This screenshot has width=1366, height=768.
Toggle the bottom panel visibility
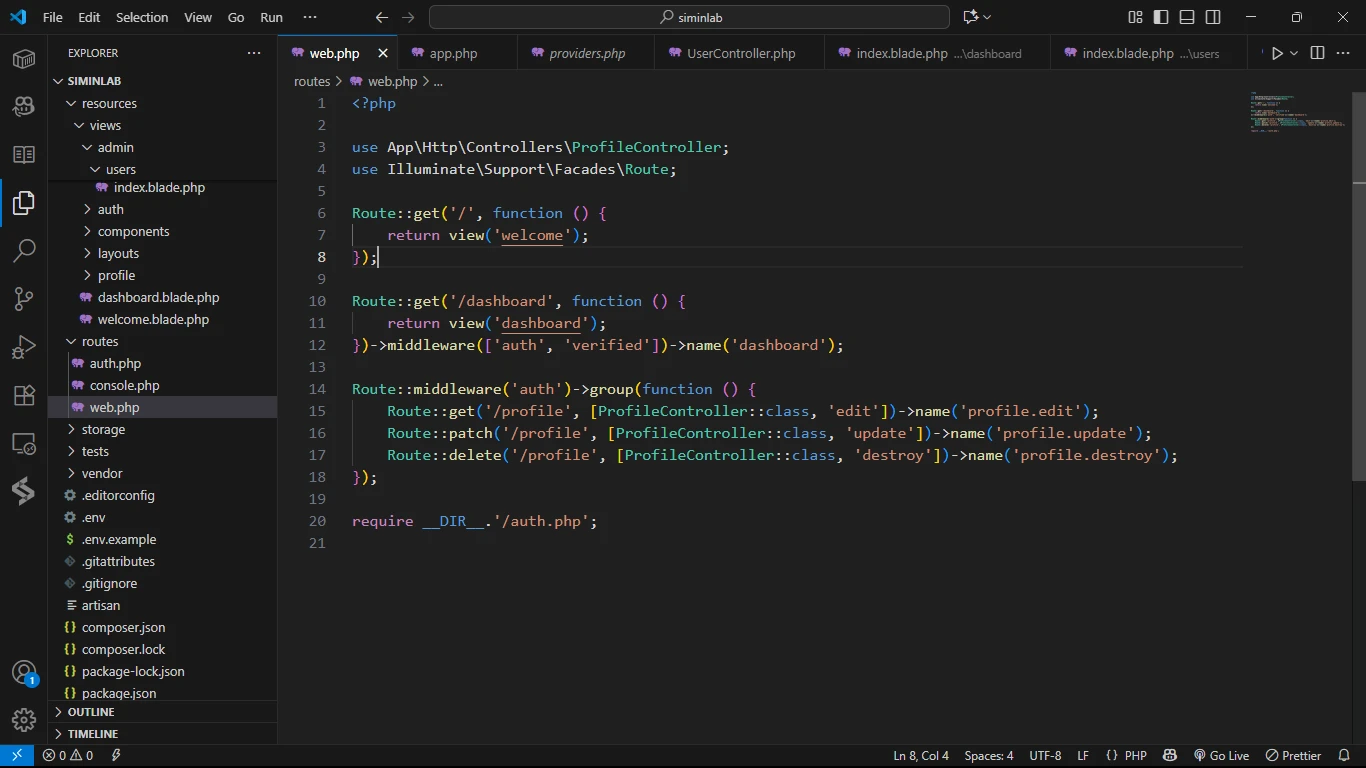click(x=1187, y=17)
